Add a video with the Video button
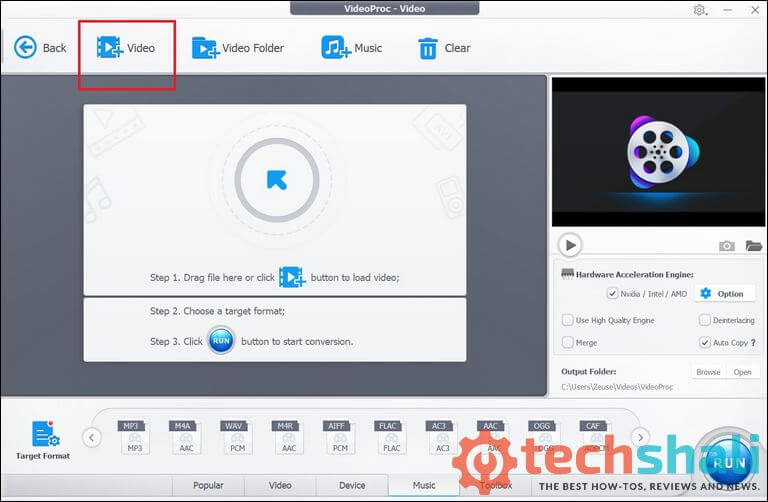This screenshot has height=502, width=768. pyautogui.click(x=126, y=48)
